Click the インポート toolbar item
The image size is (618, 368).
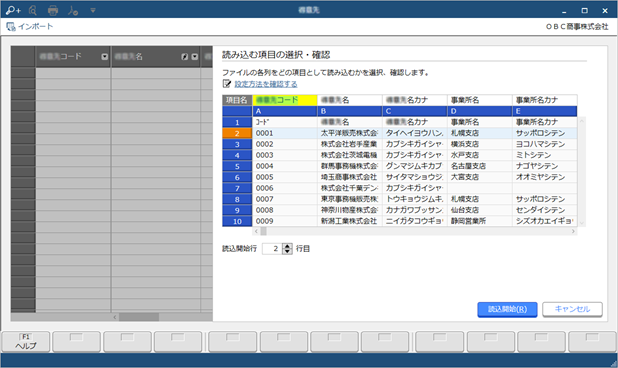pos(30,27)
